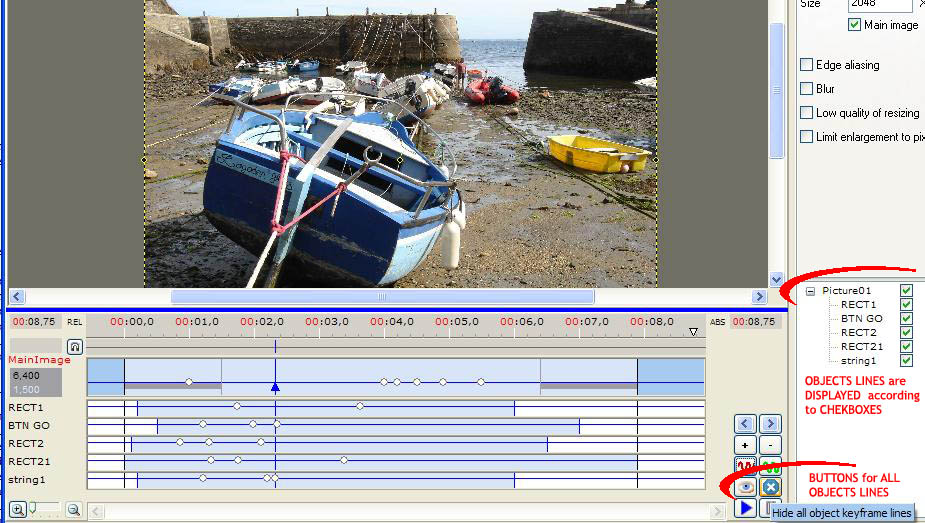Click the minus button to remove keyframe
This screenshot has width=925, height=523.
click(770, 445)
